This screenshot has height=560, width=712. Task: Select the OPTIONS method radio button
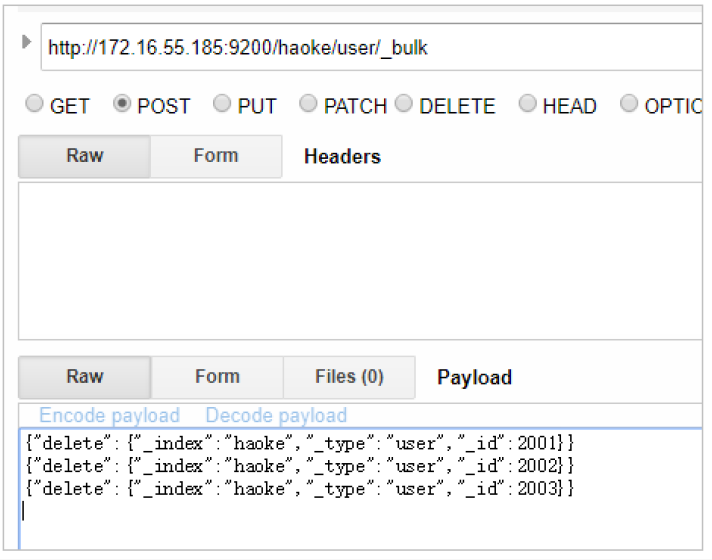pos(629,105)
